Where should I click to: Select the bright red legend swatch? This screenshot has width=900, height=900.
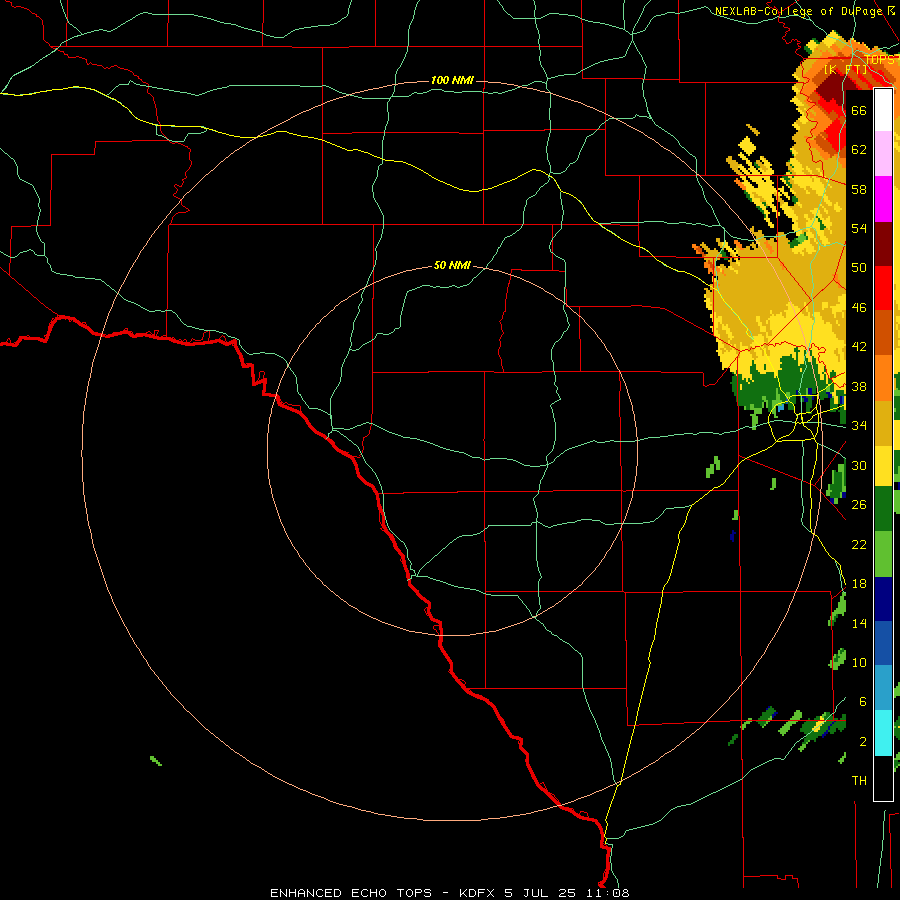click(x=883, y=288)
